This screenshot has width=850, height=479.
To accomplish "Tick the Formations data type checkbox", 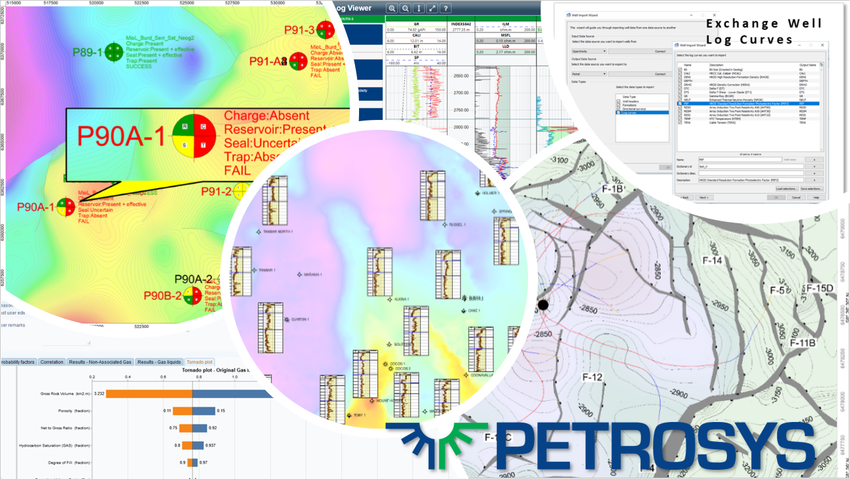I will tap(619, 105).
